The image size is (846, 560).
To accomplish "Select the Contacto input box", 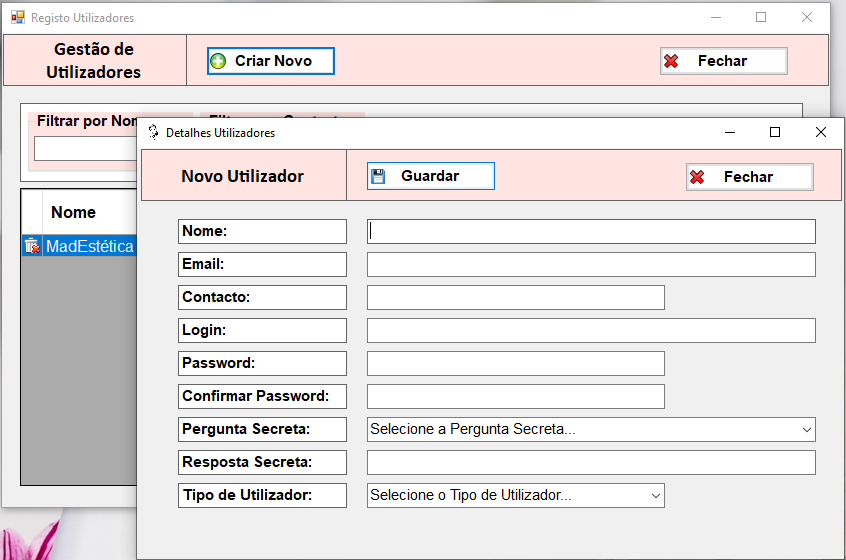I will 515,297.
